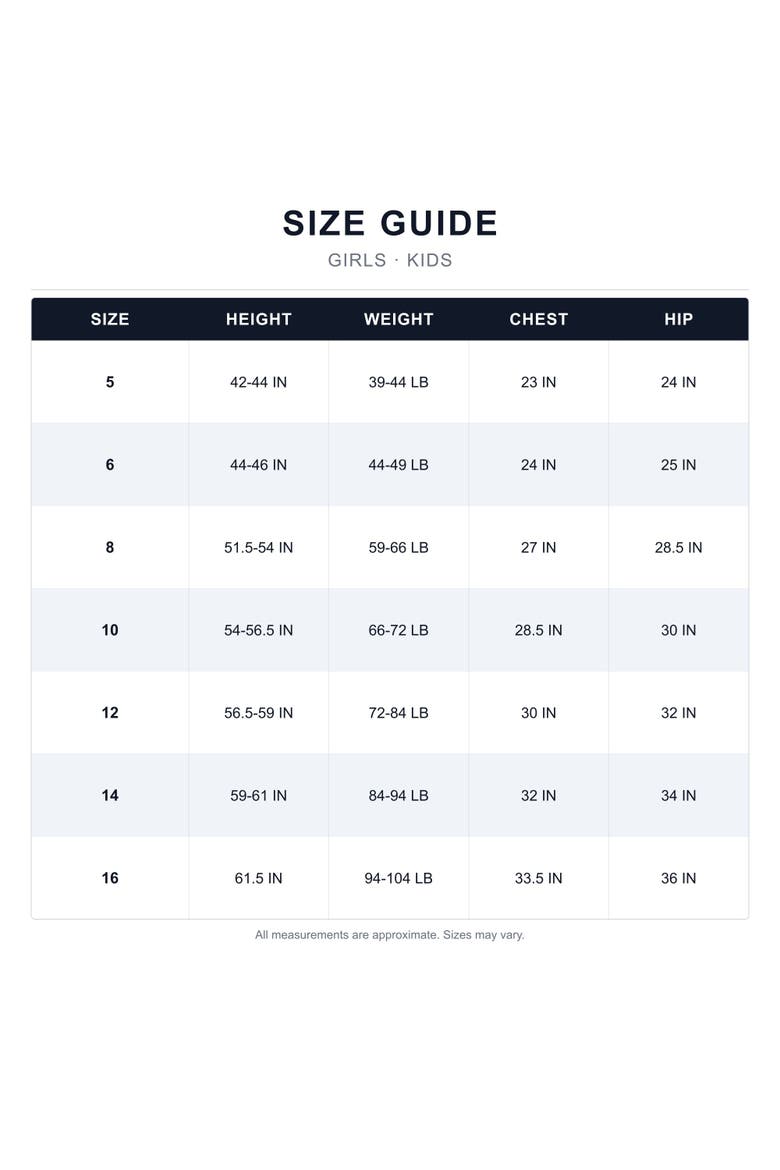780x1170 pixels.
Task: Click the WEIGHT column header
Action: tap(399, 319)
